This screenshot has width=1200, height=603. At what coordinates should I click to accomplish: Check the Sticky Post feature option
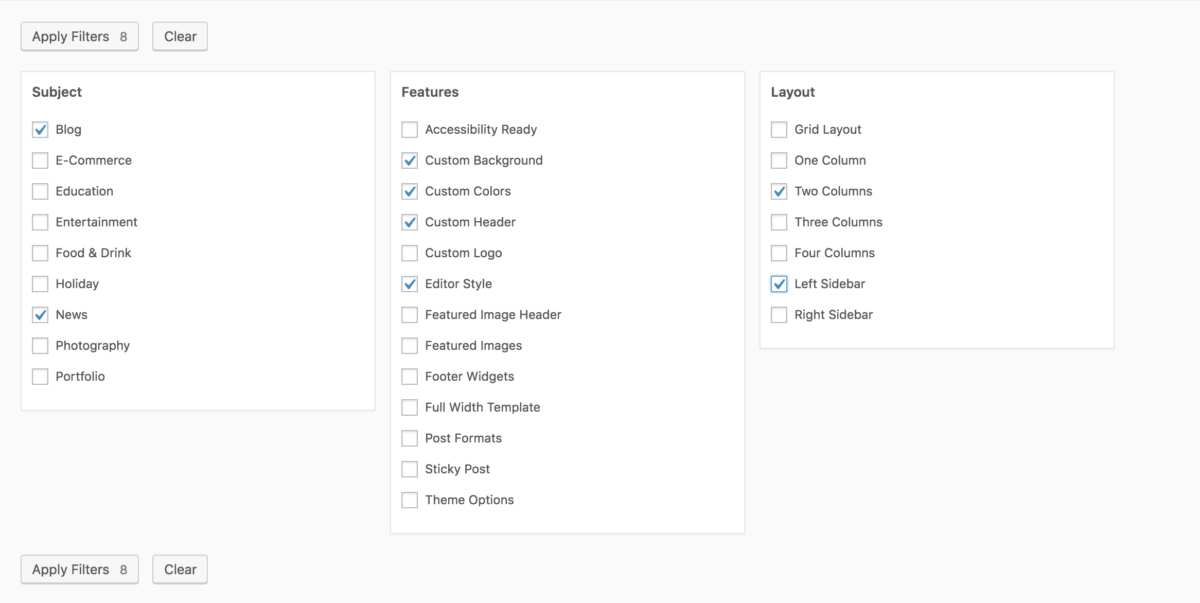click(x=409, y=468)
